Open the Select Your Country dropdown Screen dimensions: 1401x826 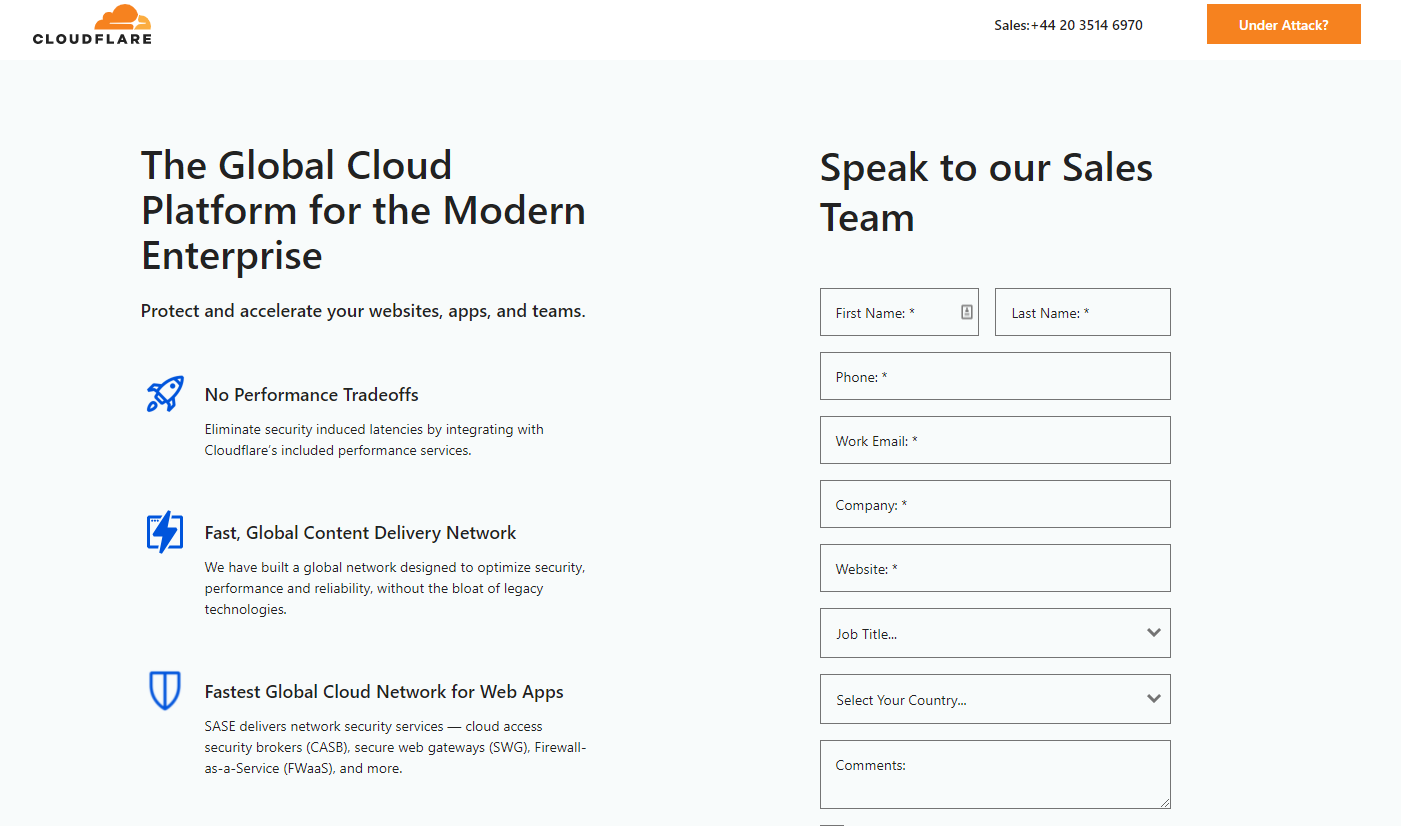pos(995,699)
